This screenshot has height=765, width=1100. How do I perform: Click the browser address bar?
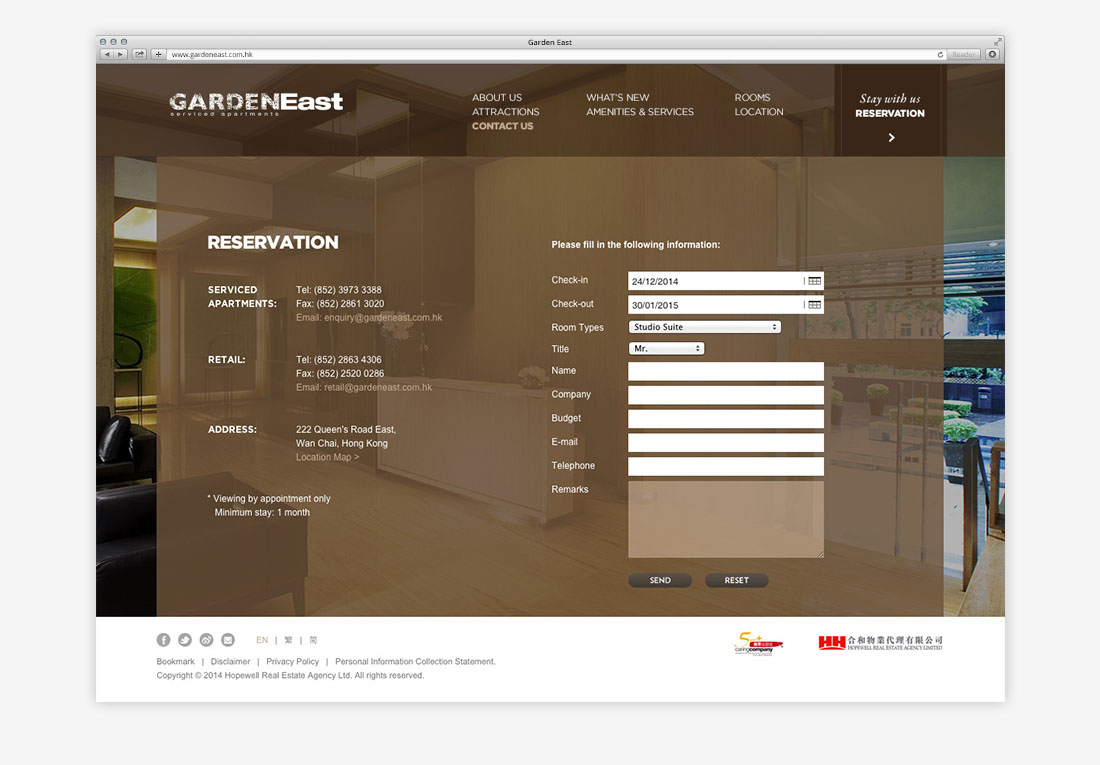click(x=554, y=55)
